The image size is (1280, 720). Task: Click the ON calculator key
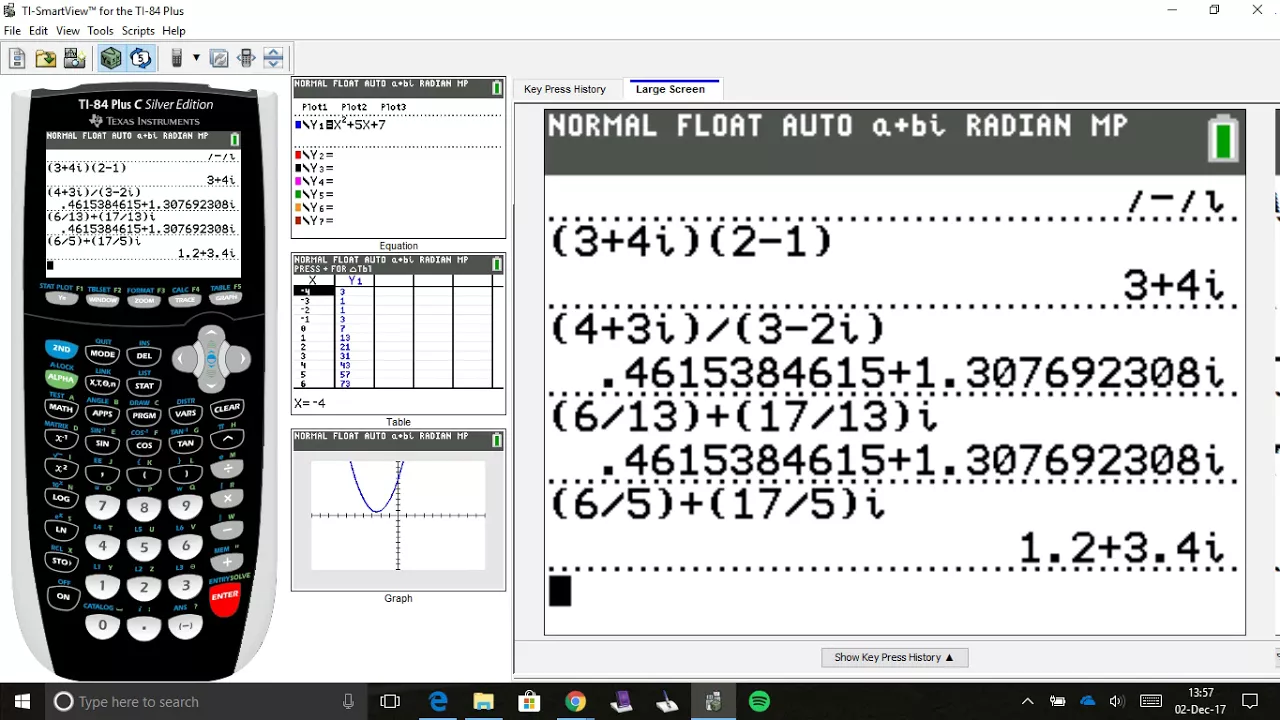(63, 596)
